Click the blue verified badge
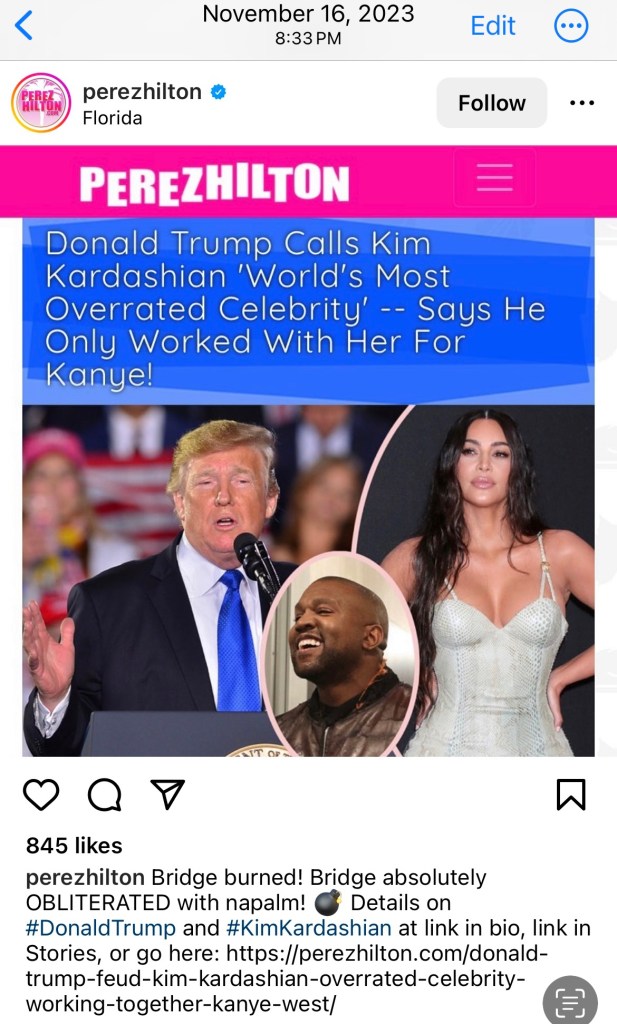 (x=218, y=92)
